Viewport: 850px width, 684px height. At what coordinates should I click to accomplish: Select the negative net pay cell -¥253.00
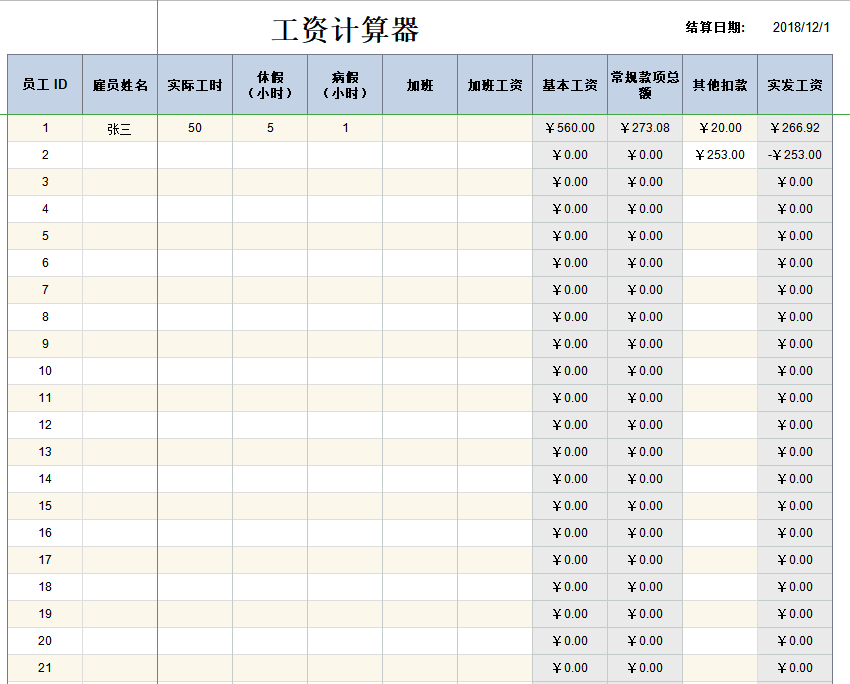tap(795, 155)
